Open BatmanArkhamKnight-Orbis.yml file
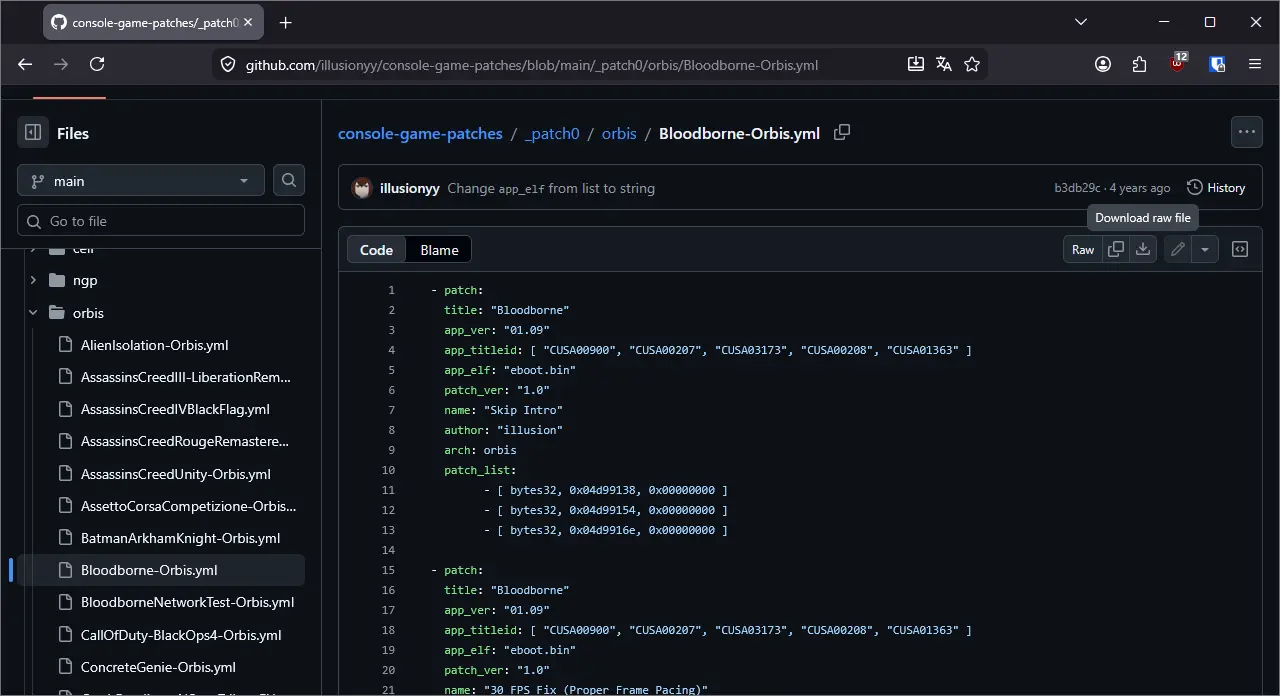Viewport: 1280px width, 696px height. click(x=181, y=538)
